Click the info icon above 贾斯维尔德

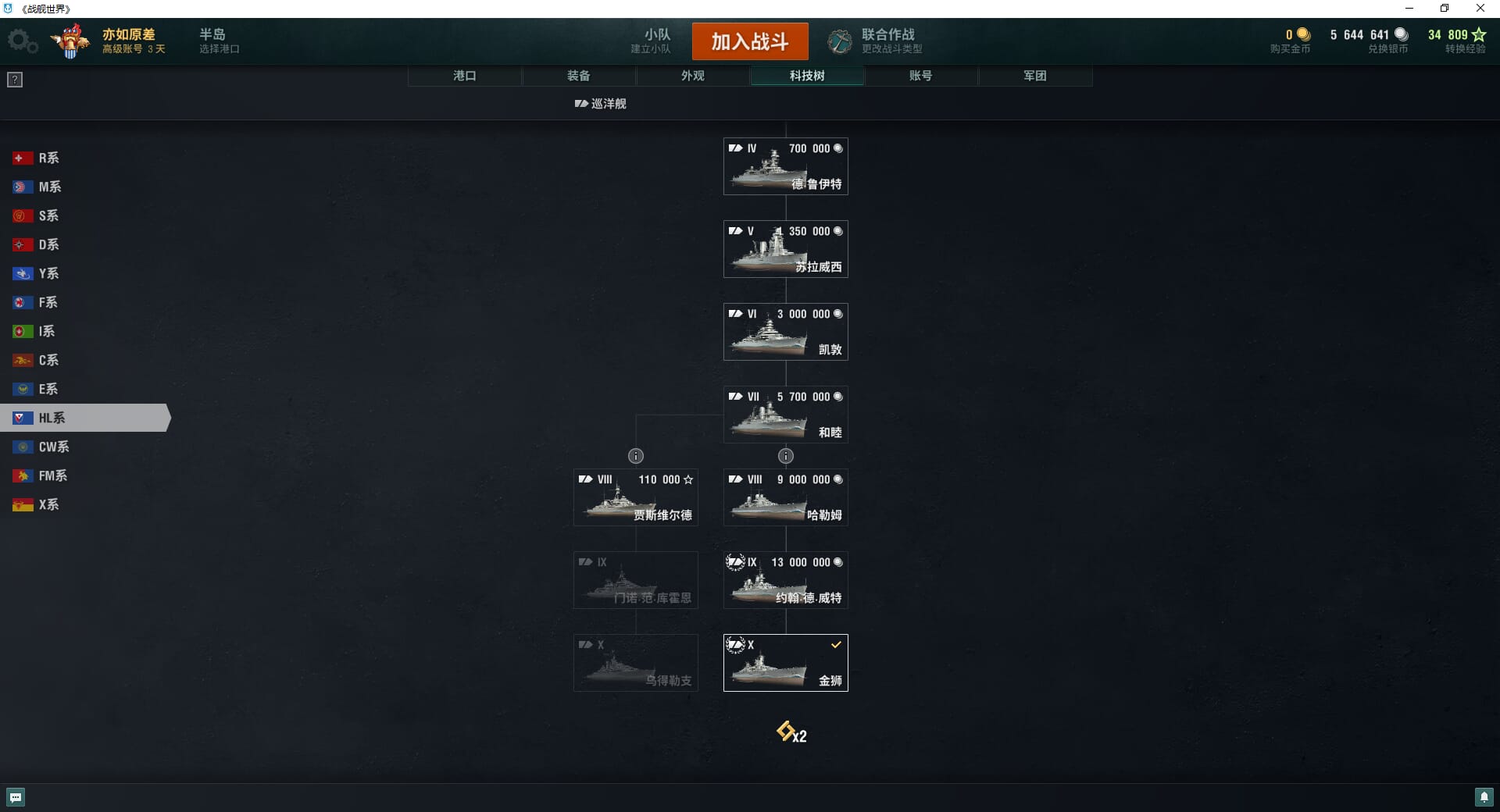pos(636,456)
